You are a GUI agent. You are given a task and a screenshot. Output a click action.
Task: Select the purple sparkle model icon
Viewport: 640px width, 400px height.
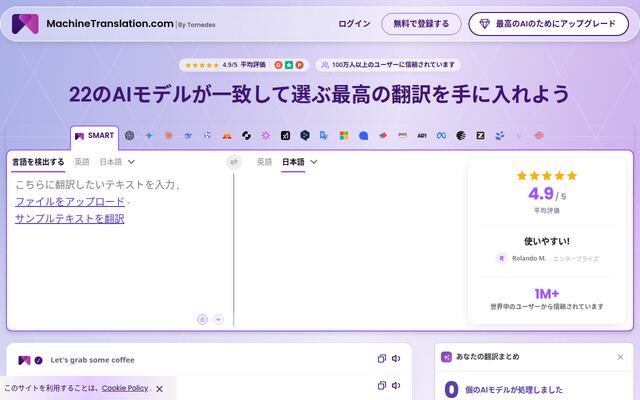(x=266, y=136)
